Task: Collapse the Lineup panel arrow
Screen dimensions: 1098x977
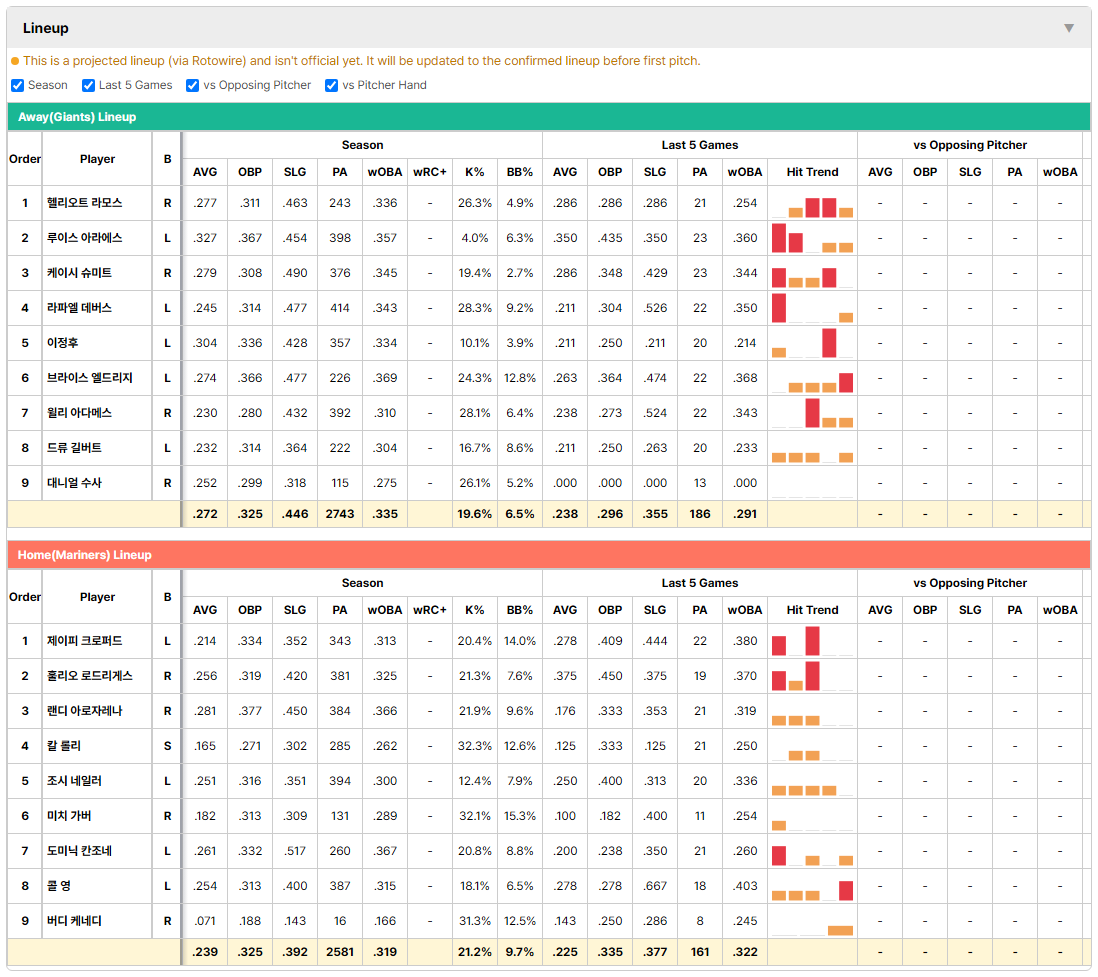Action: click(1069, 28)
